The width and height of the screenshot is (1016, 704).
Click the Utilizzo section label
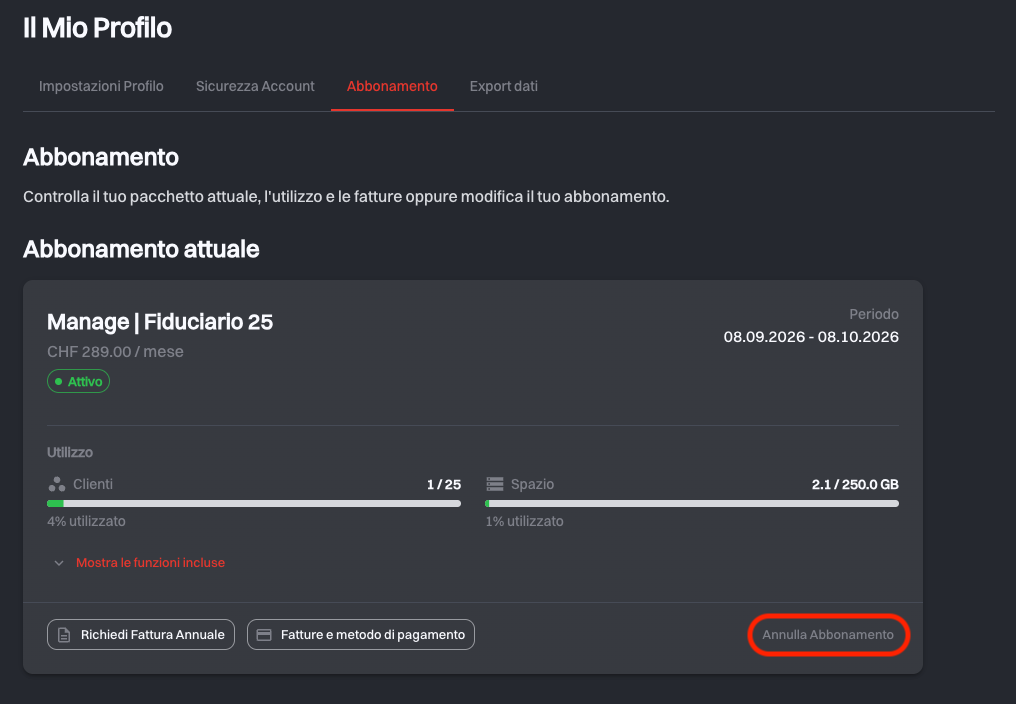pos(70,452)
